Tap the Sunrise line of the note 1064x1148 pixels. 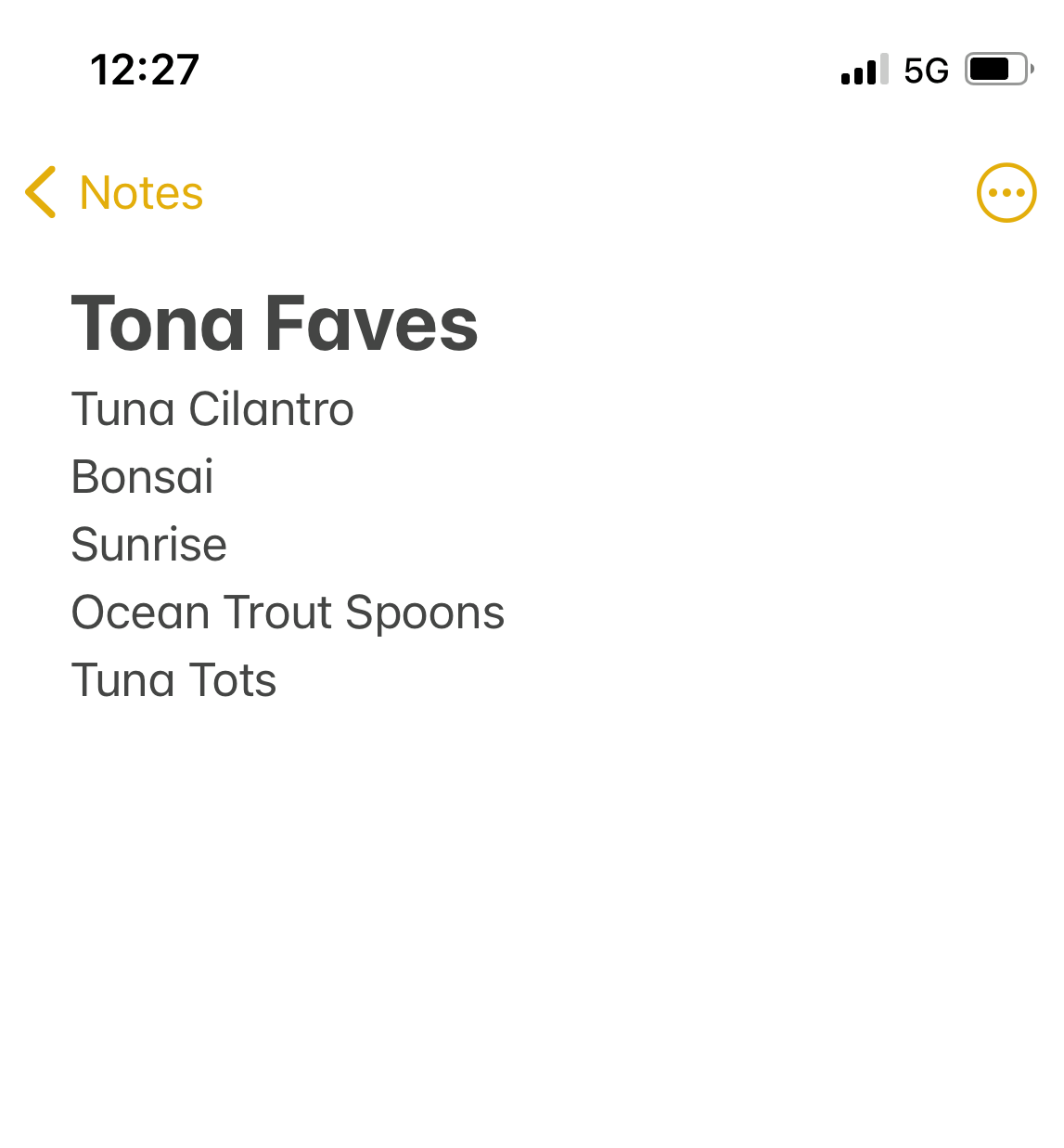(149, 545)
